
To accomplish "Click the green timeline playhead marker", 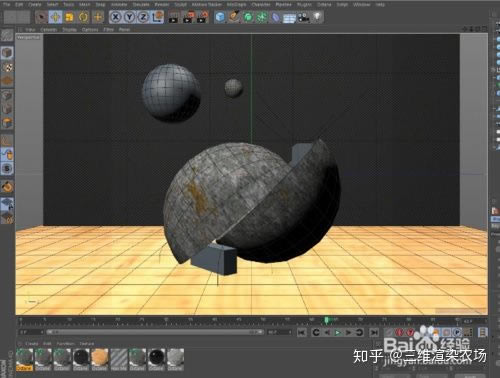I will [327, 320].
